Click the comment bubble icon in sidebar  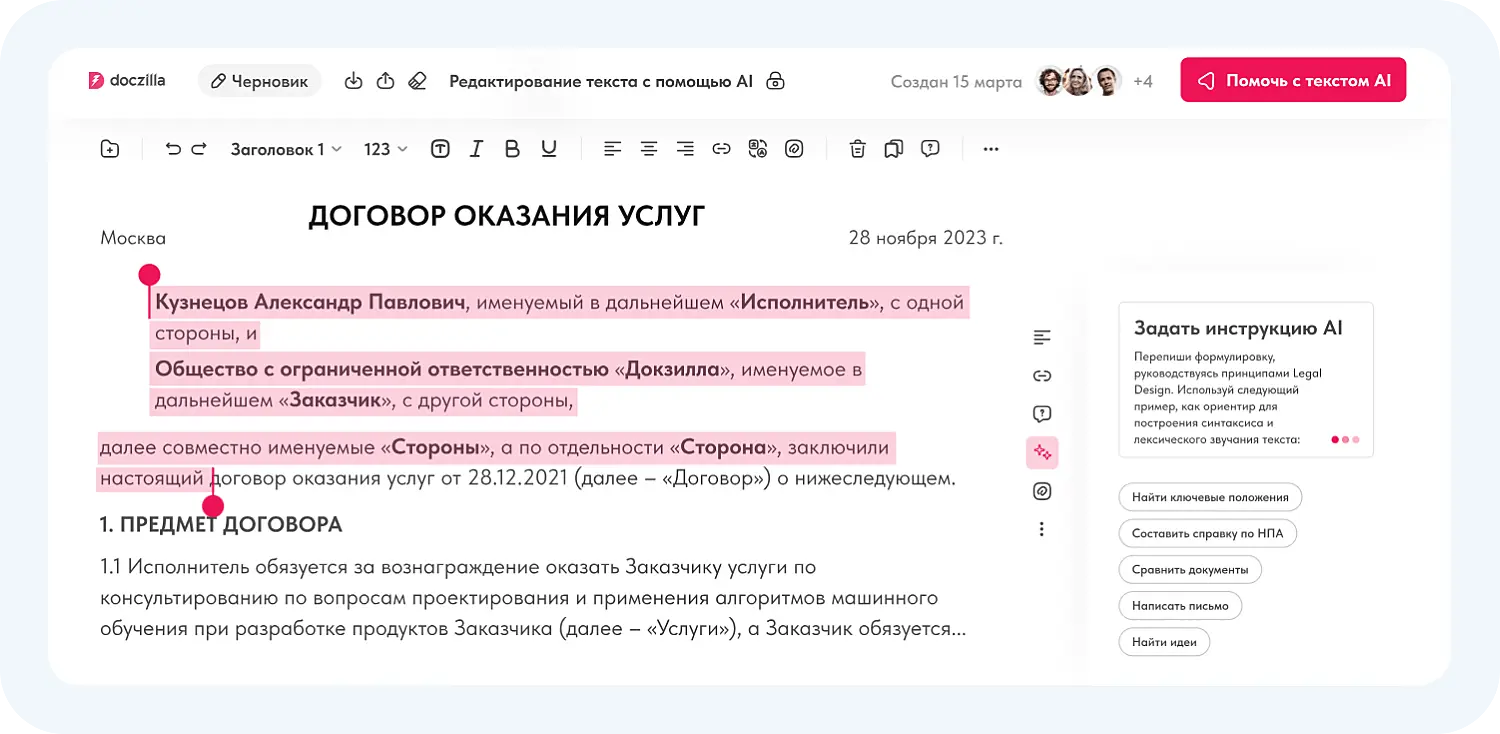(1042, 414)
